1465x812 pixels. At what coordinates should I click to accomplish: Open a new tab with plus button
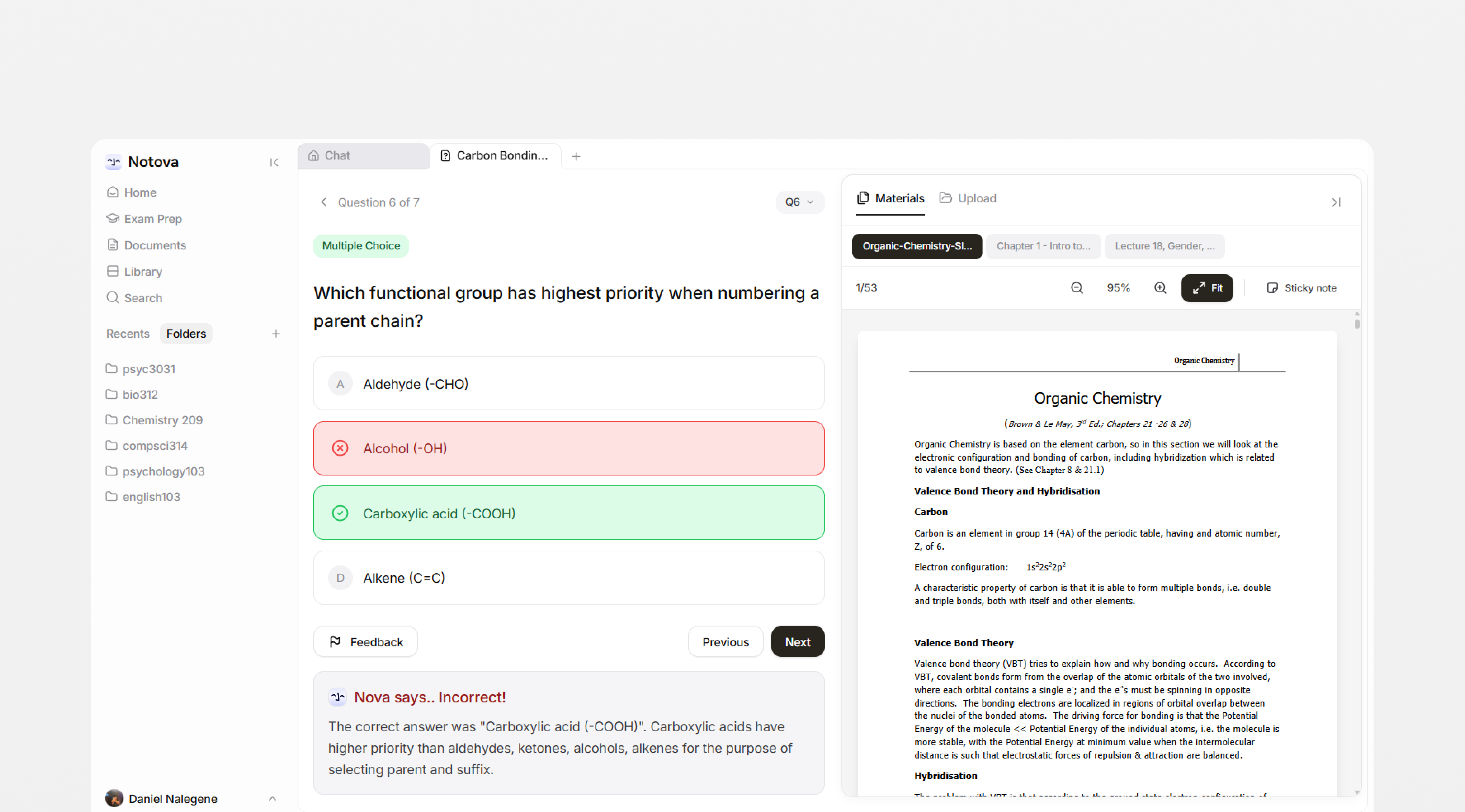click(576, 156)
